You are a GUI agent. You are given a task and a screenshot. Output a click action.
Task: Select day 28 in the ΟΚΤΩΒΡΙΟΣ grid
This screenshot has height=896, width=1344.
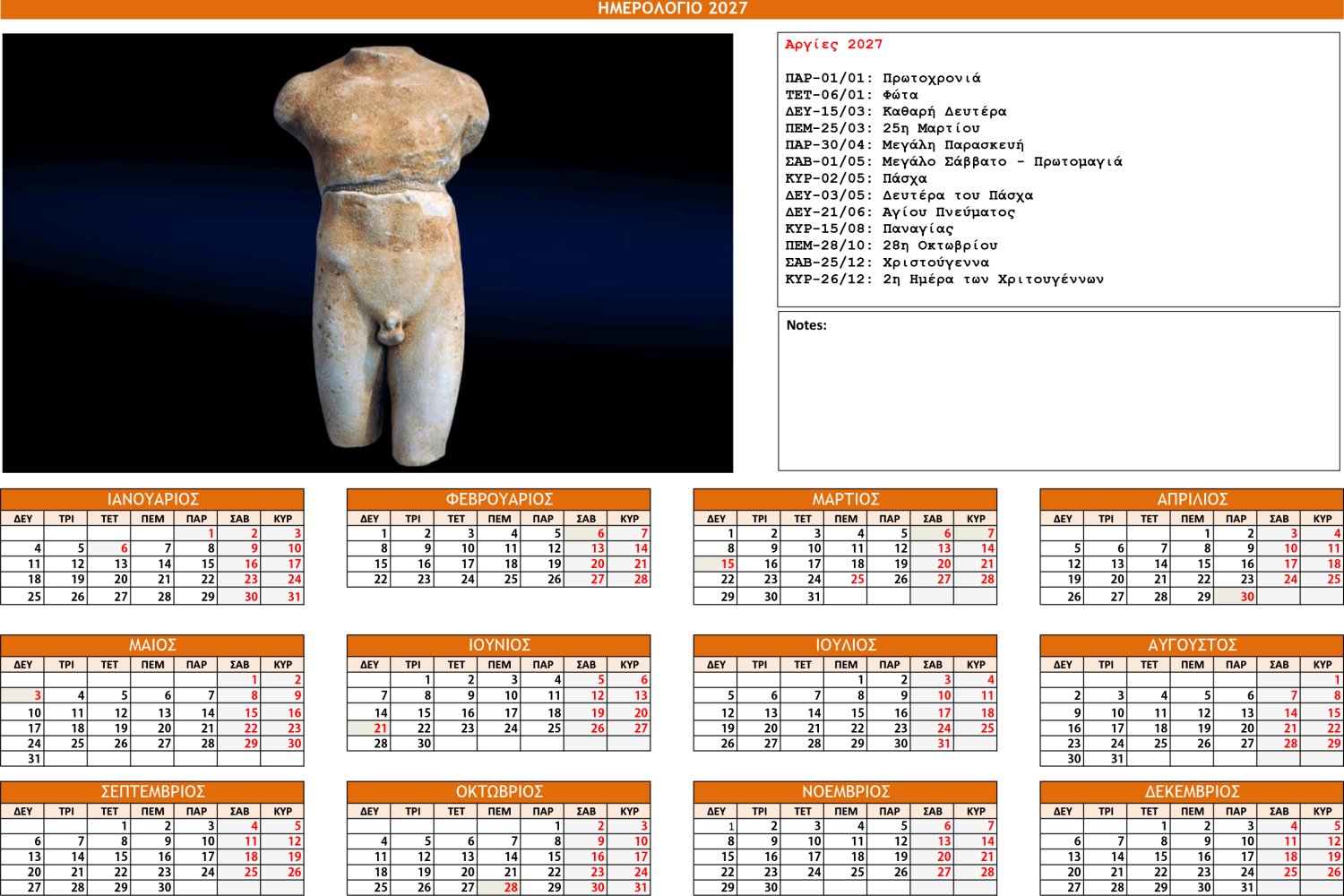500,887
